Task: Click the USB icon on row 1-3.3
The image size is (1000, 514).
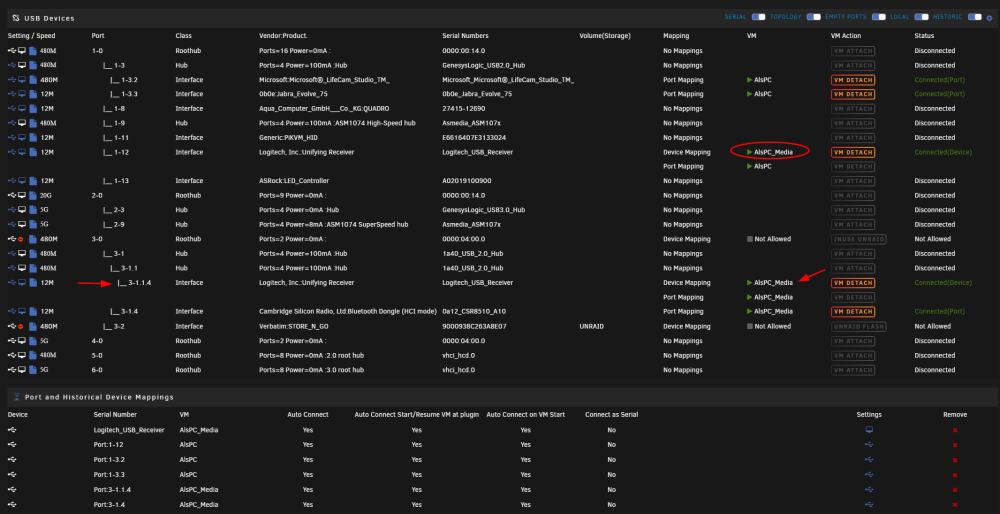Action: point(11,94)
